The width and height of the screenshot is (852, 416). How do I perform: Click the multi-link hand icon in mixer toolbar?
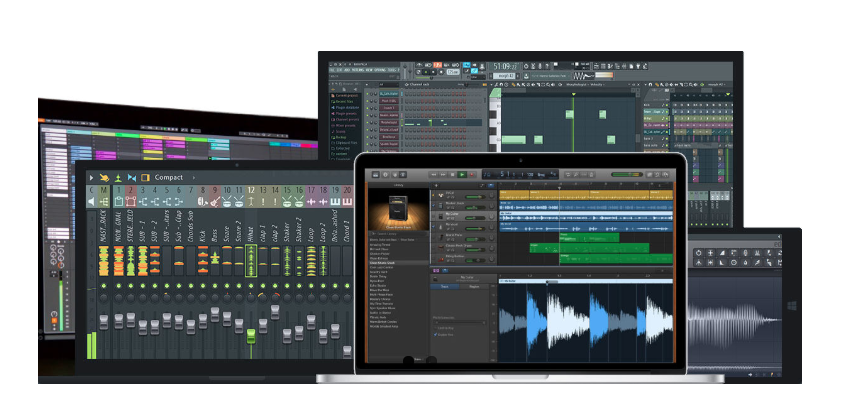[x=104, y=178]
